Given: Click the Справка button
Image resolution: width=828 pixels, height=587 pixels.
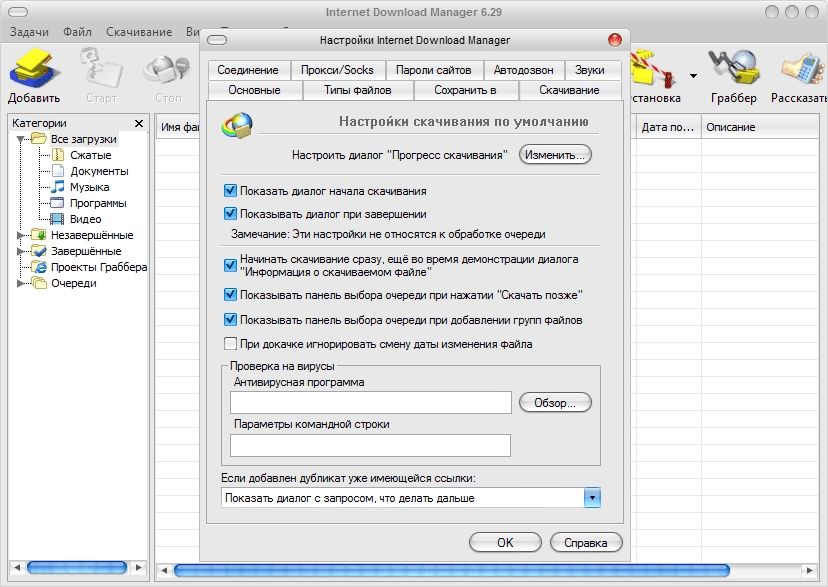Looking at the screenshot, I should [x=586, y=543].
